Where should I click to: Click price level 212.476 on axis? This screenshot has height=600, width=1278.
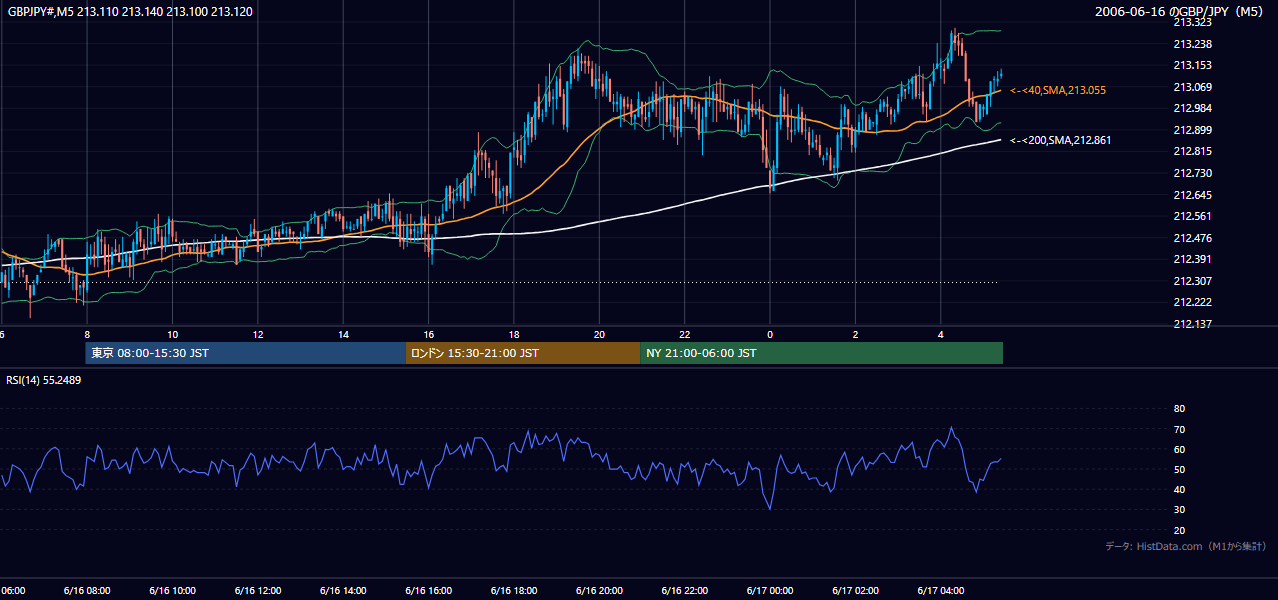click(1192, 238)
